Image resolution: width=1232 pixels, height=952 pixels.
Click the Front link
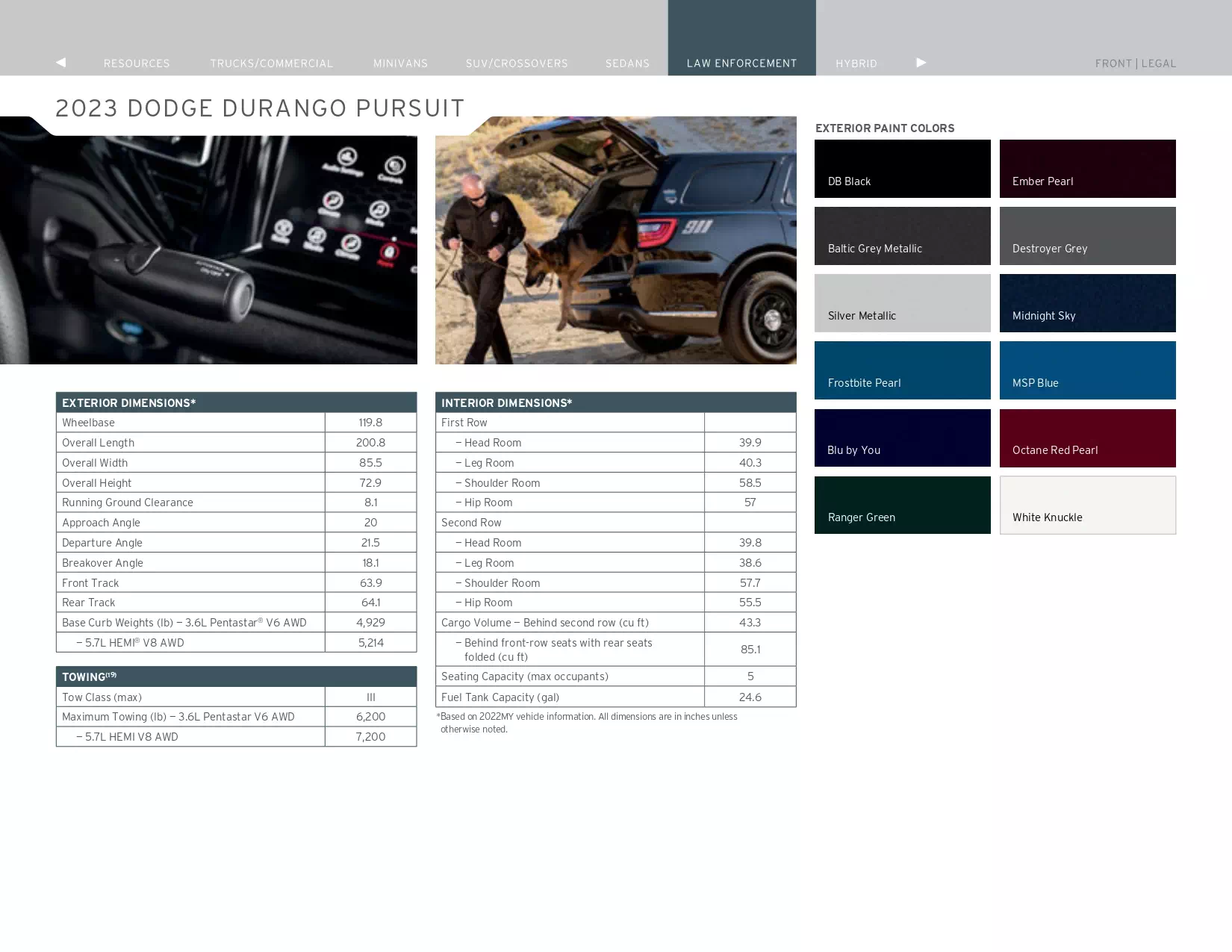pos(1113,63)
